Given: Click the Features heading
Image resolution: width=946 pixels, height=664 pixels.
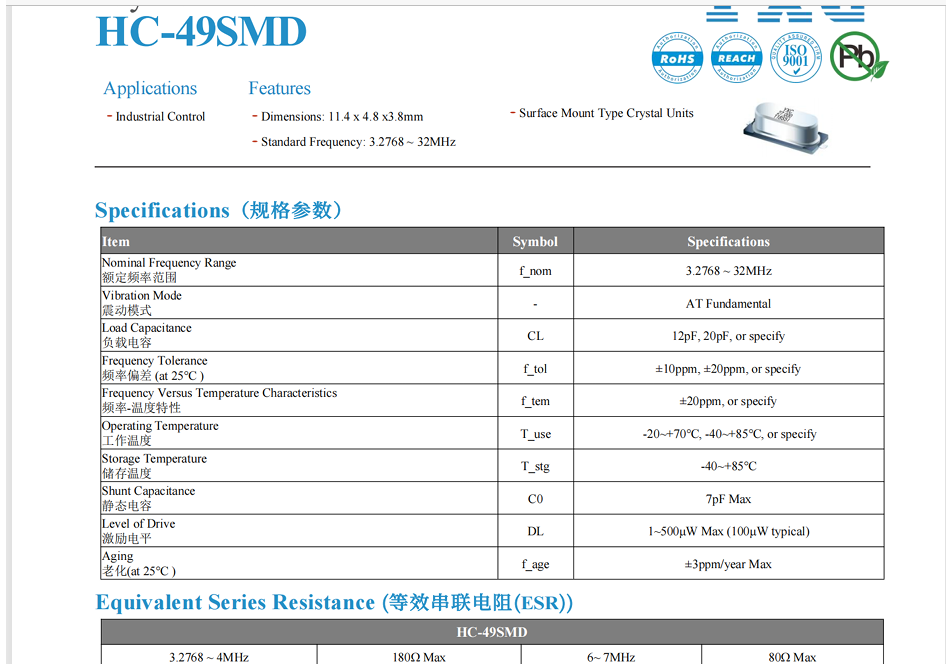Looking at the screenshot, I should point(279,88).
